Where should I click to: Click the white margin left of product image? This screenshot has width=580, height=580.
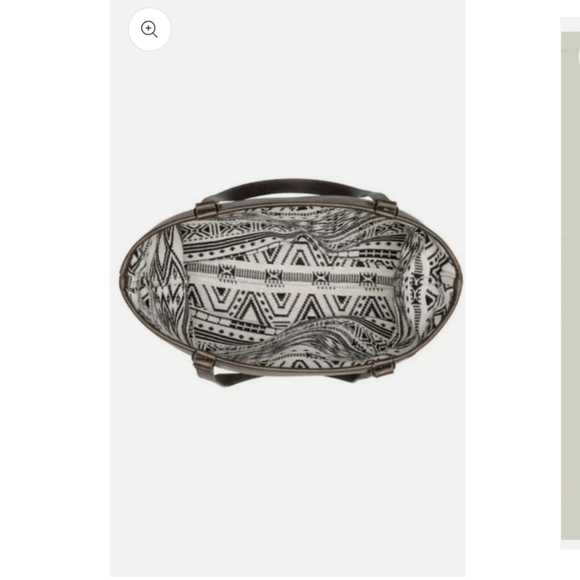coord(55,290)
